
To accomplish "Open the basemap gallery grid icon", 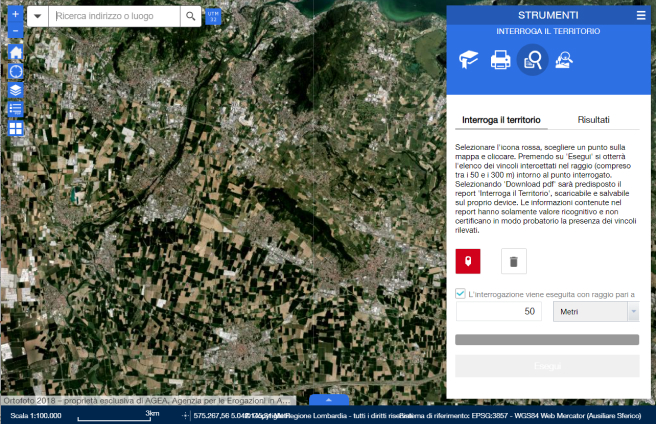I will point(16,128).
